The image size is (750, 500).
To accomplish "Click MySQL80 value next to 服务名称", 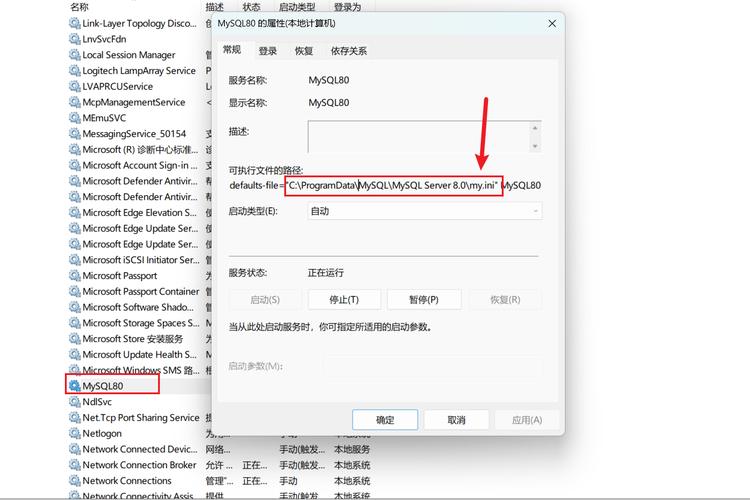I will [329, 80].
